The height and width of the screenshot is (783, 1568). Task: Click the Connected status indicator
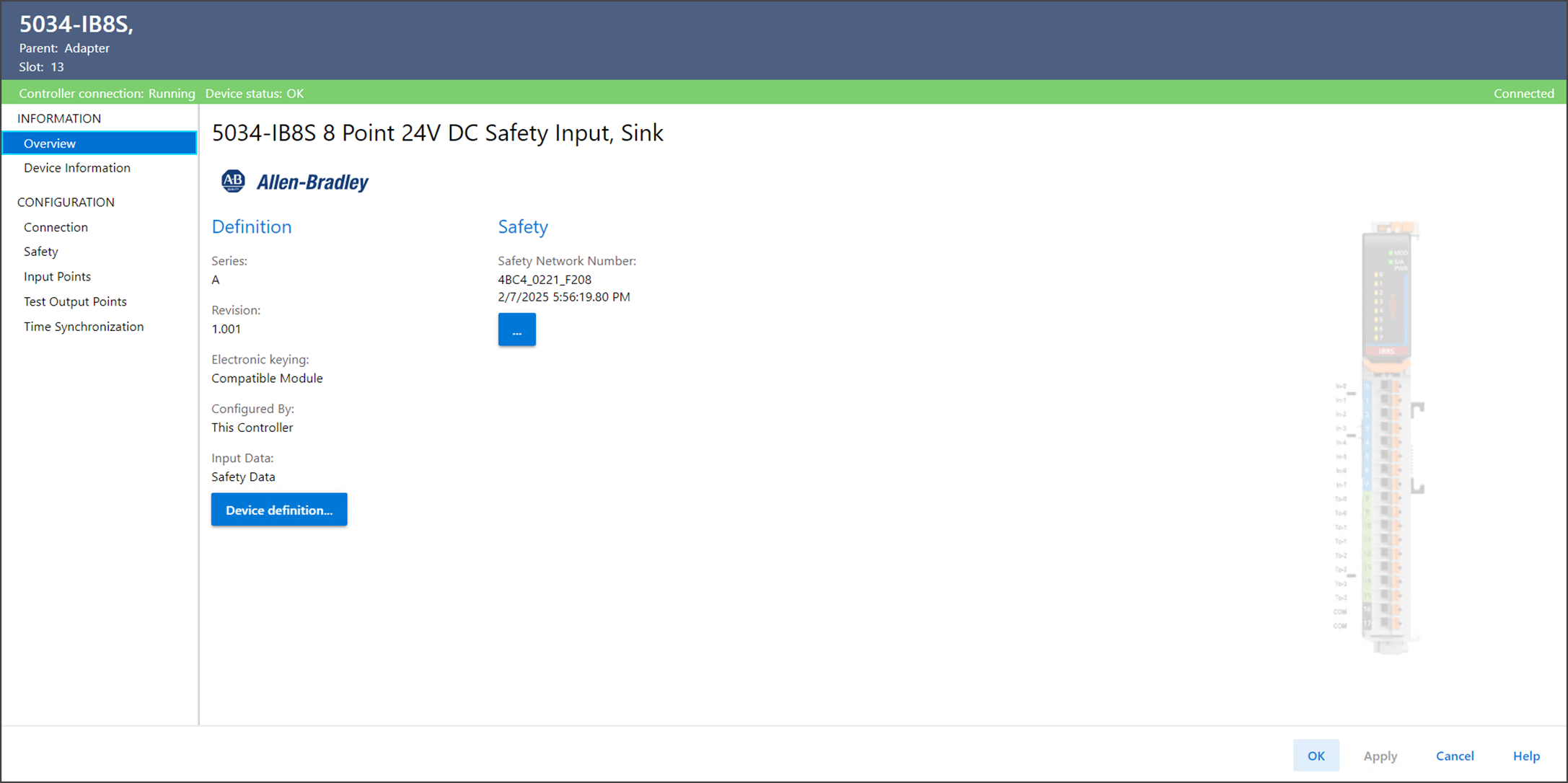[x=1523, y=94]
